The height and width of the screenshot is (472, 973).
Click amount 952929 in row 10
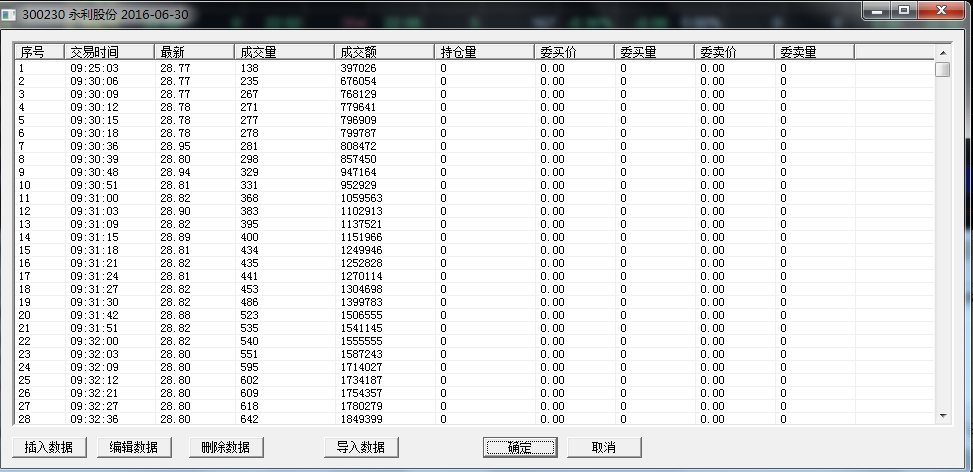[358, 185]
